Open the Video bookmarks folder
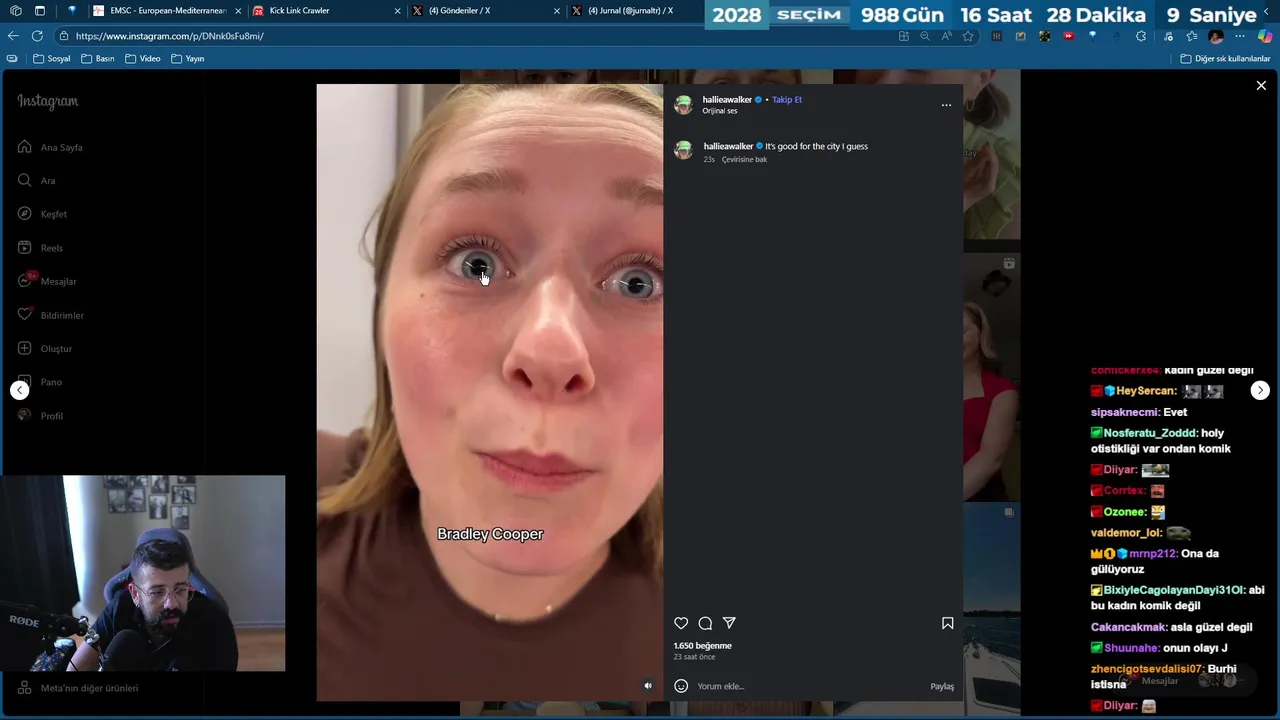1280x720 pixels. click(x=143, y=59)
